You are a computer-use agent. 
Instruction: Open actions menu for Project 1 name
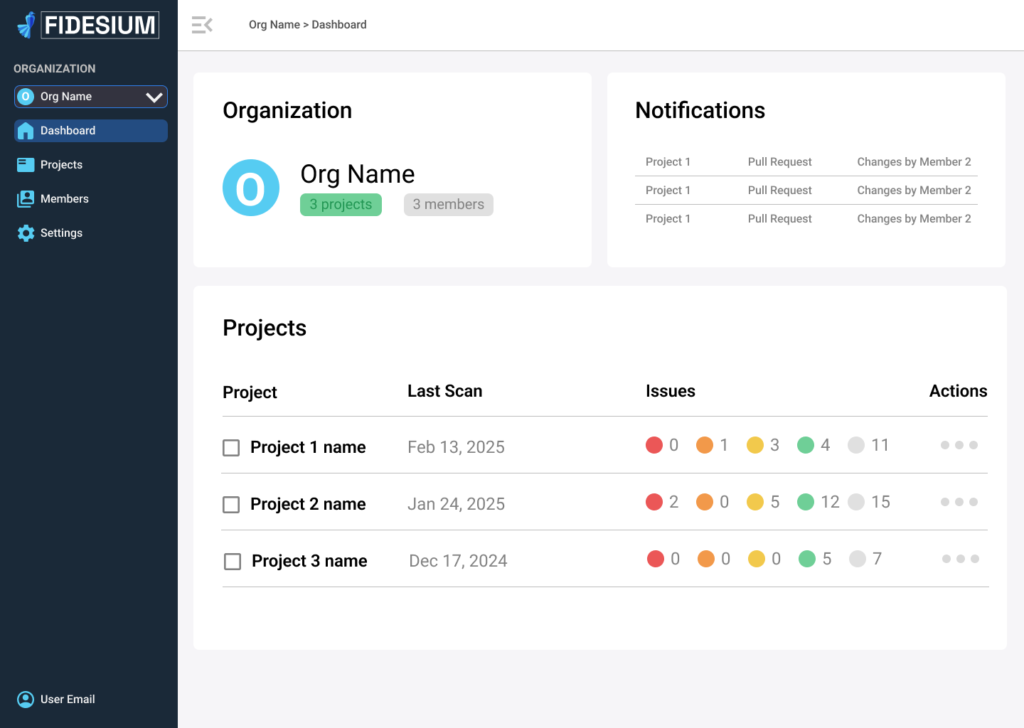point(959,445)
